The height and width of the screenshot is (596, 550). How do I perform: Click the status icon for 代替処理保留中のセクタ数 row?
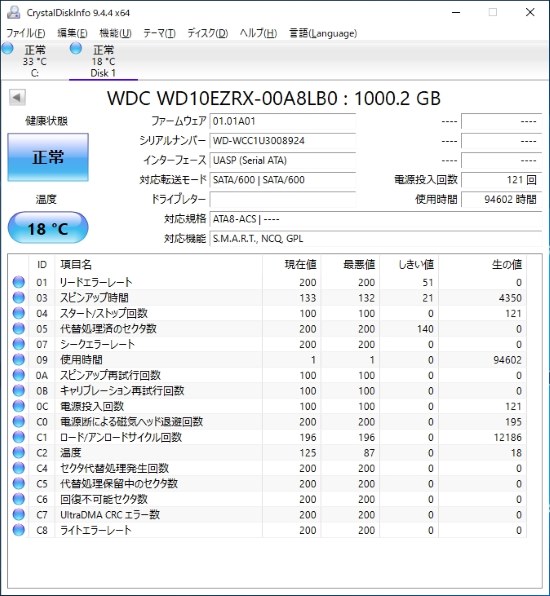pos(19,483)
